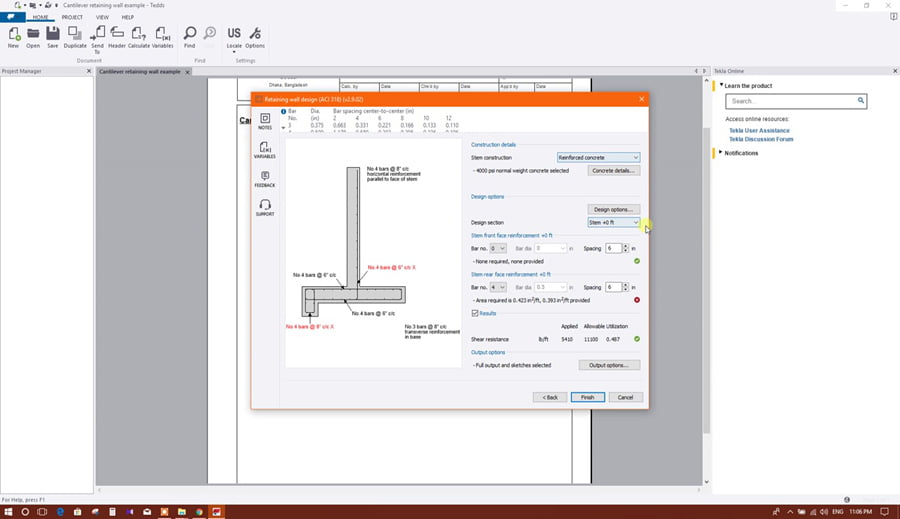Close the Cantilever retaining wall example tab

[x=187, y=72]
